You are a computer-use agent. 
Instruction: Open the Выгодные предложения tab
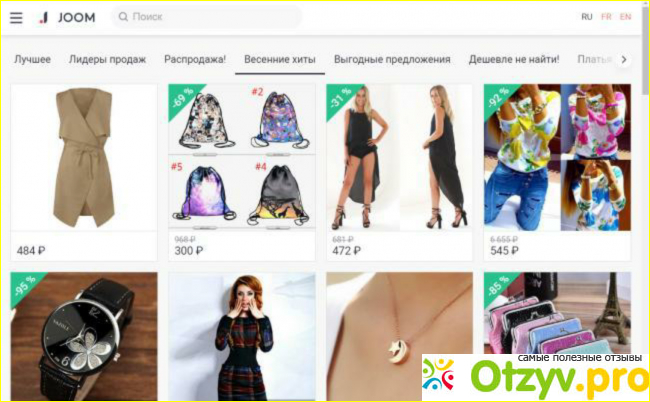392,60
